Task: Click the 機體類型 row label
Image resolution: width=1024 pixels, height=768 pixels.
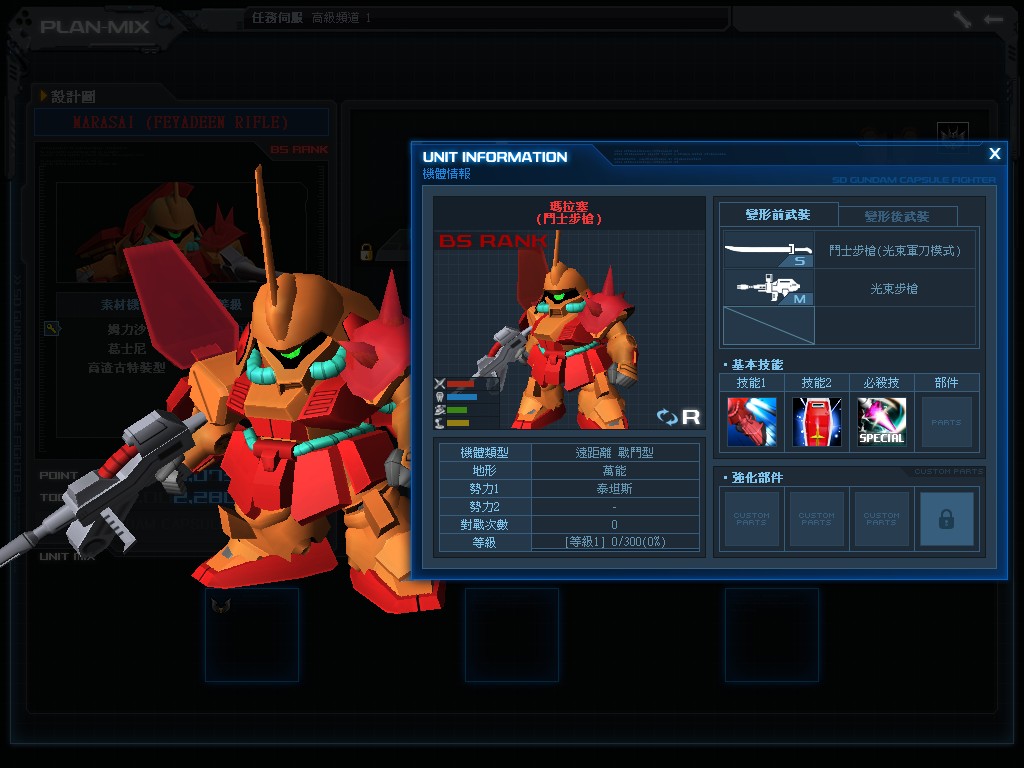Action: tap(485, 453)
